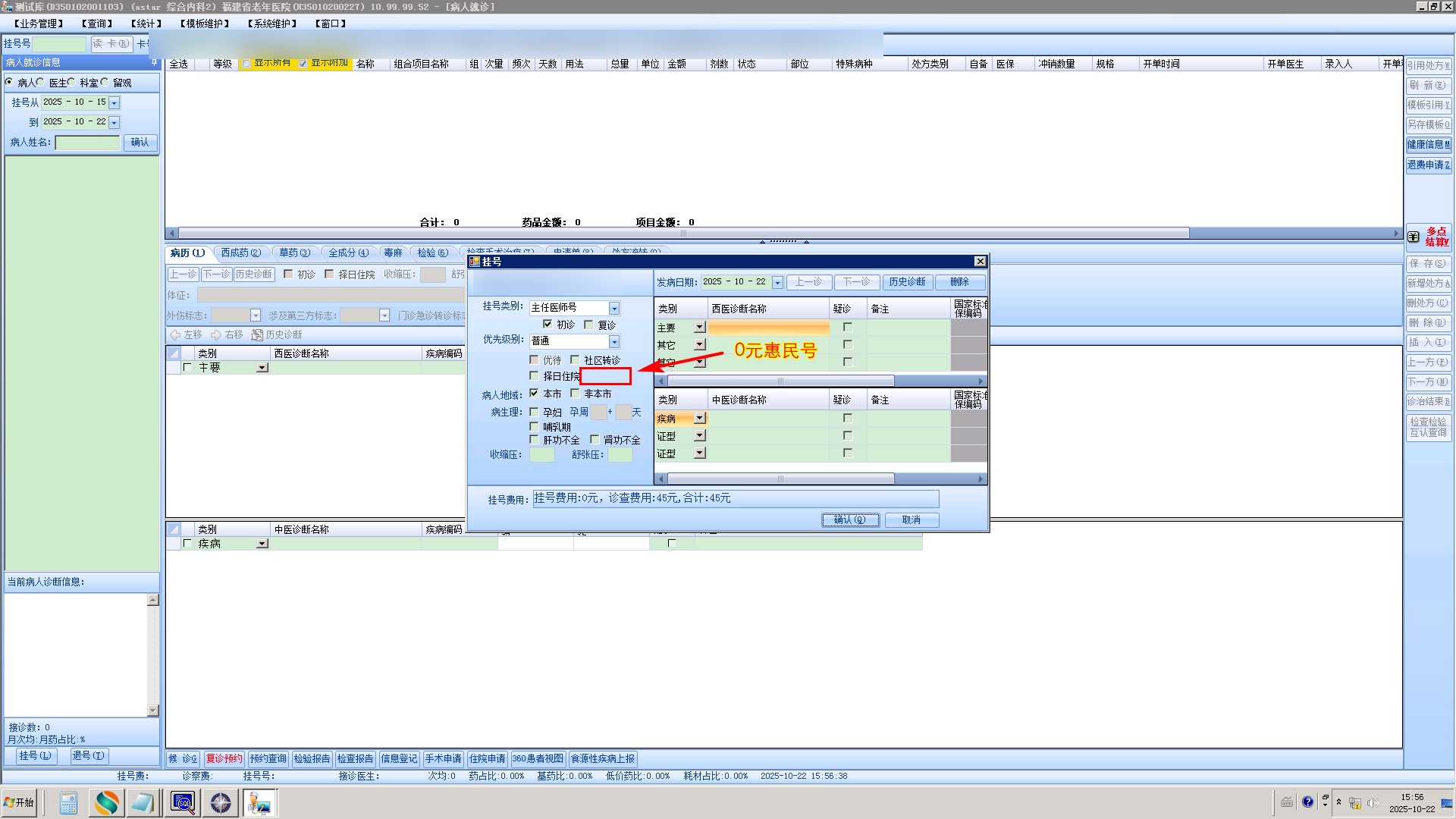Expand the 挂号类别 dropdown
The height and width of the screenshot is (819, 1456).
(614, 308)
